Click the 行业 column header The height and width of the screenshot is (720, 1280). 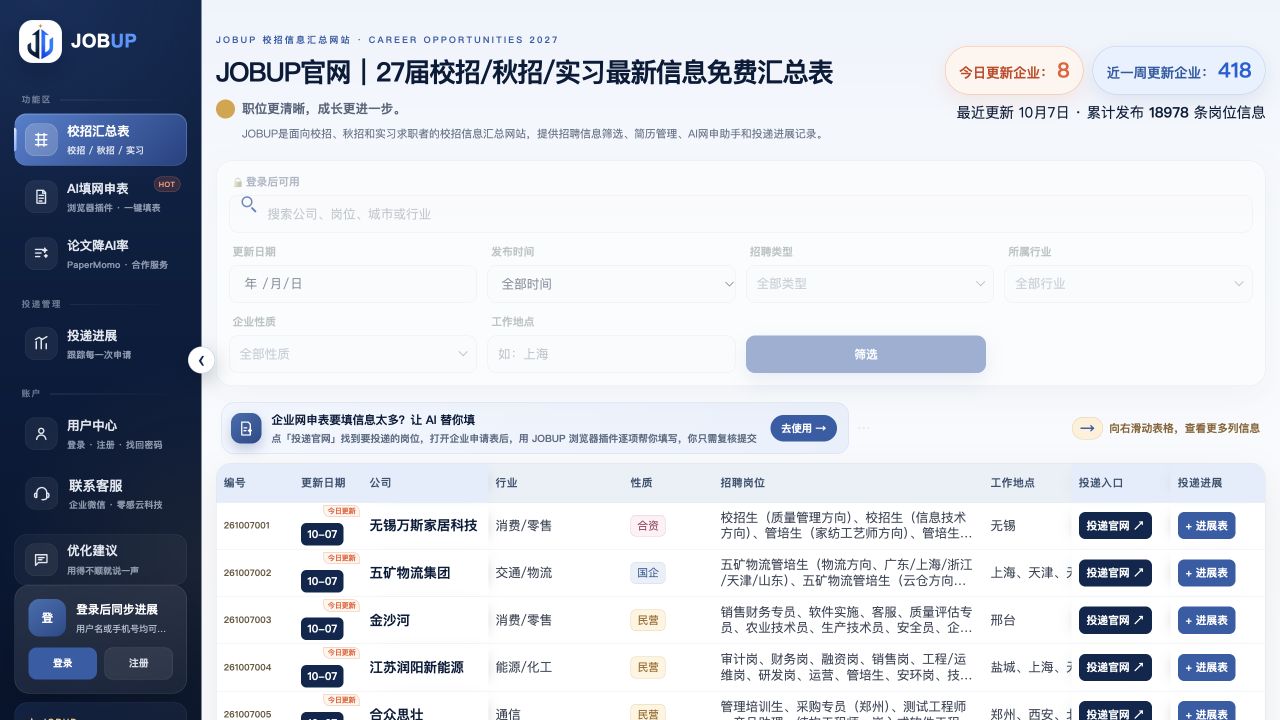pyautogui.click(x=506, y=483)
